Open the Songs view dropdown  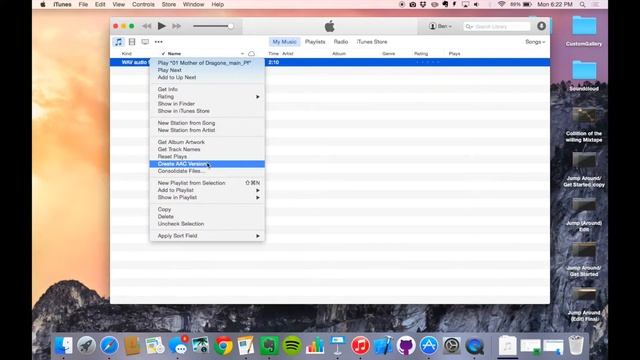coord(535,42)
